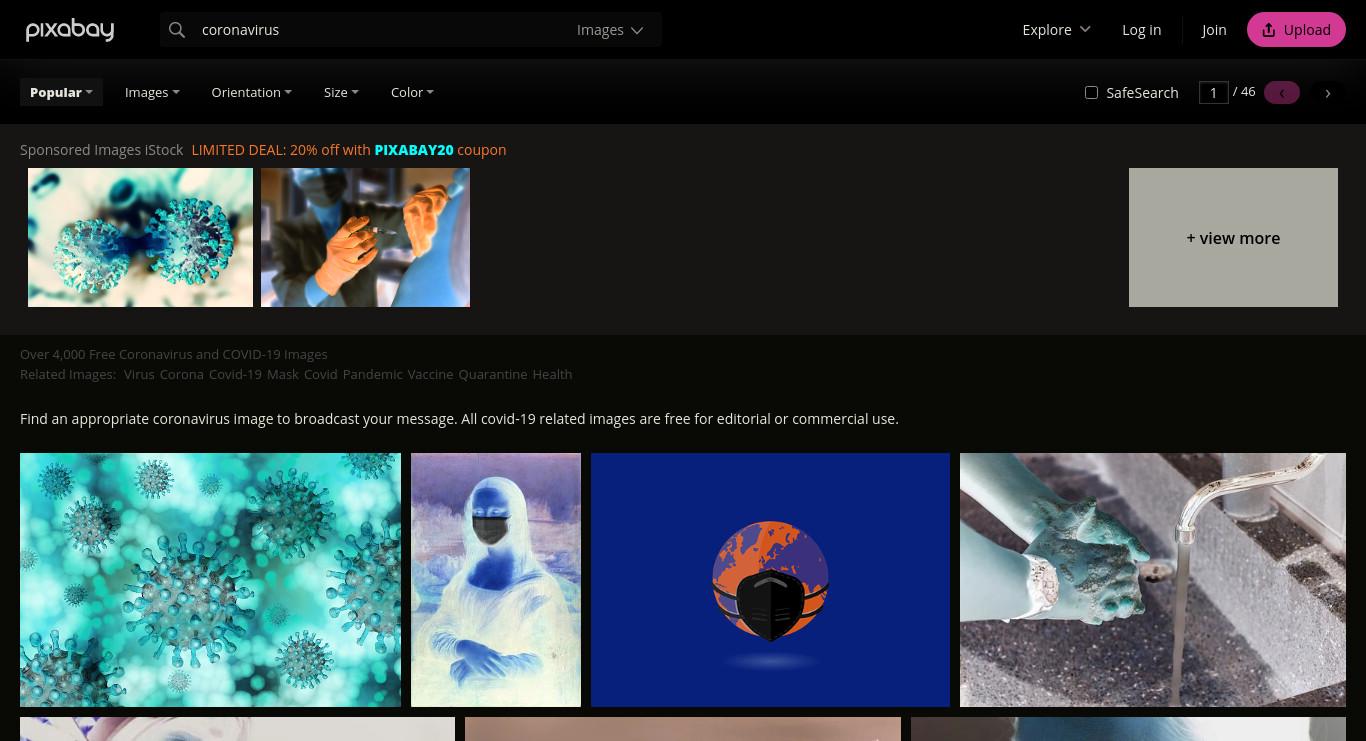Image resolution: width=1366 pixels, height=741 pixels.
Task: Open the Mona Lisa with mask image
Action: [x=496, y=580]
